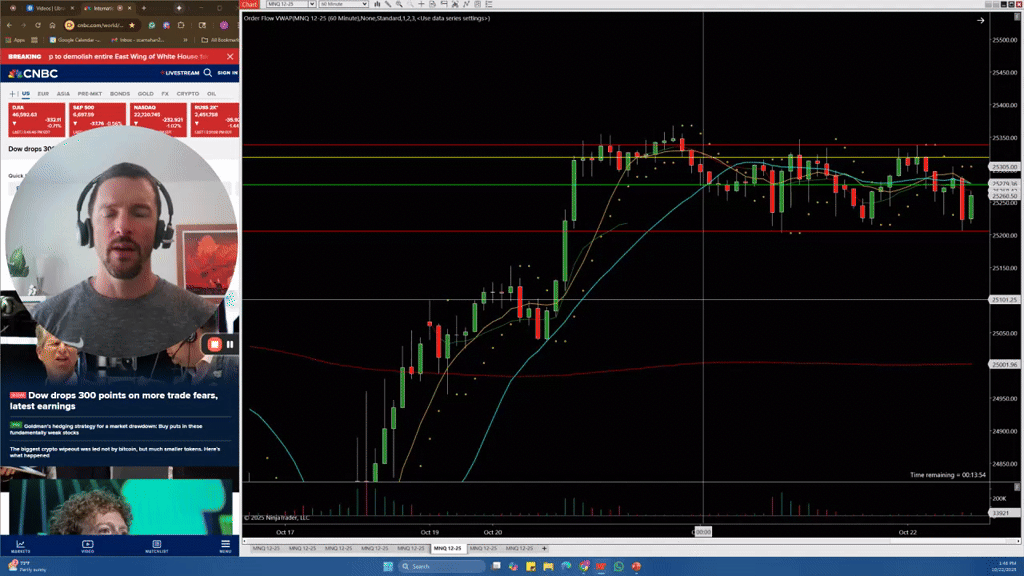
Task: Click the zoom out magnifier icon
Action: pos(410,4)
